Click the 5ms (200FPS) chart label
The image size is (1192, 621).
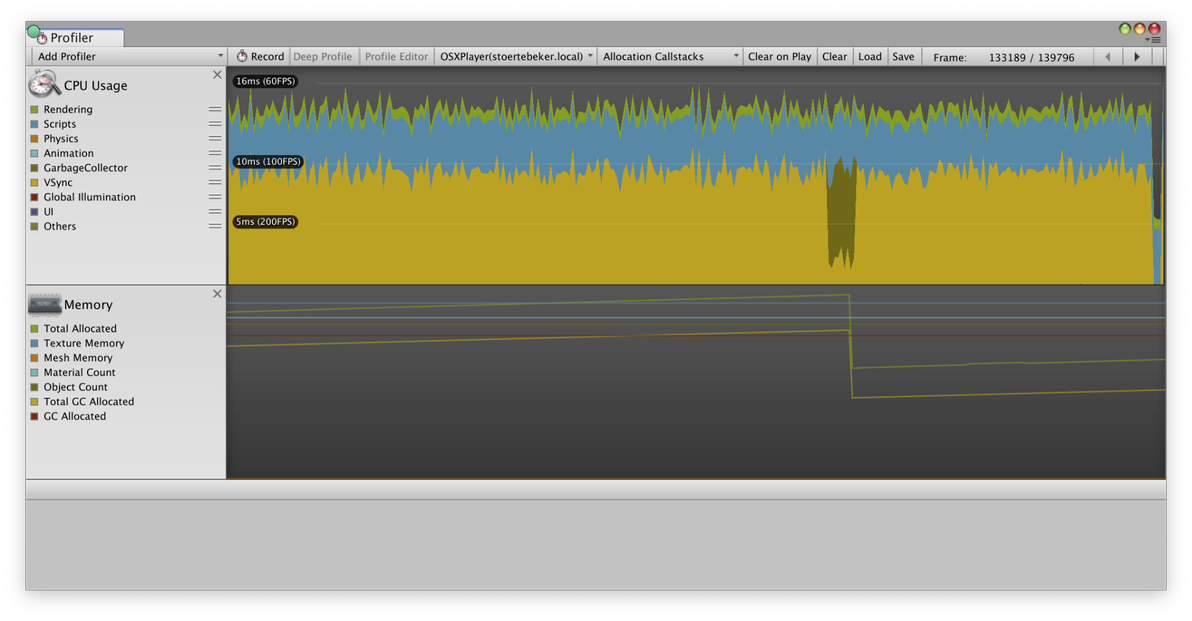[x=265, y=222]
